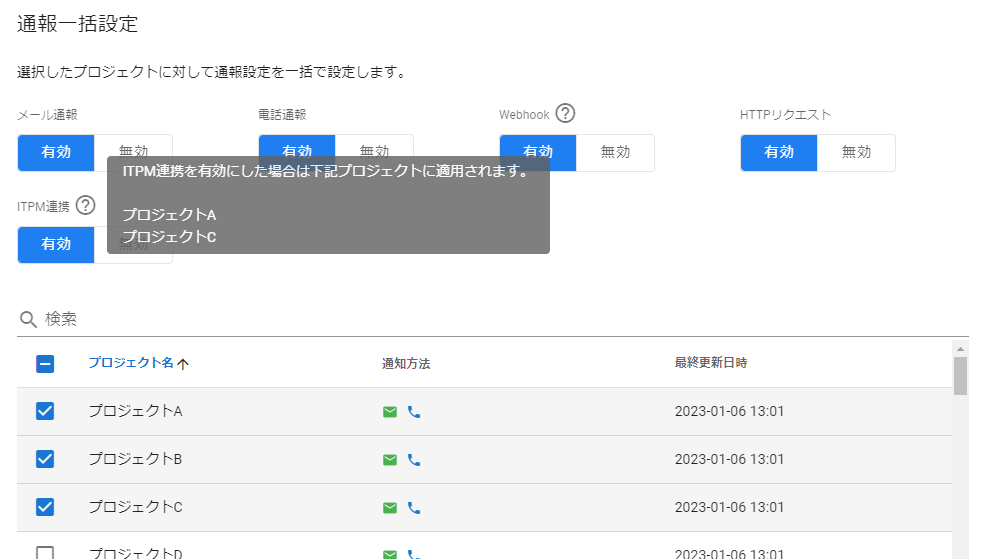Uncheck the プロジェクトA checkbox
Screen dimensions: 987x559
coord(45,411)
